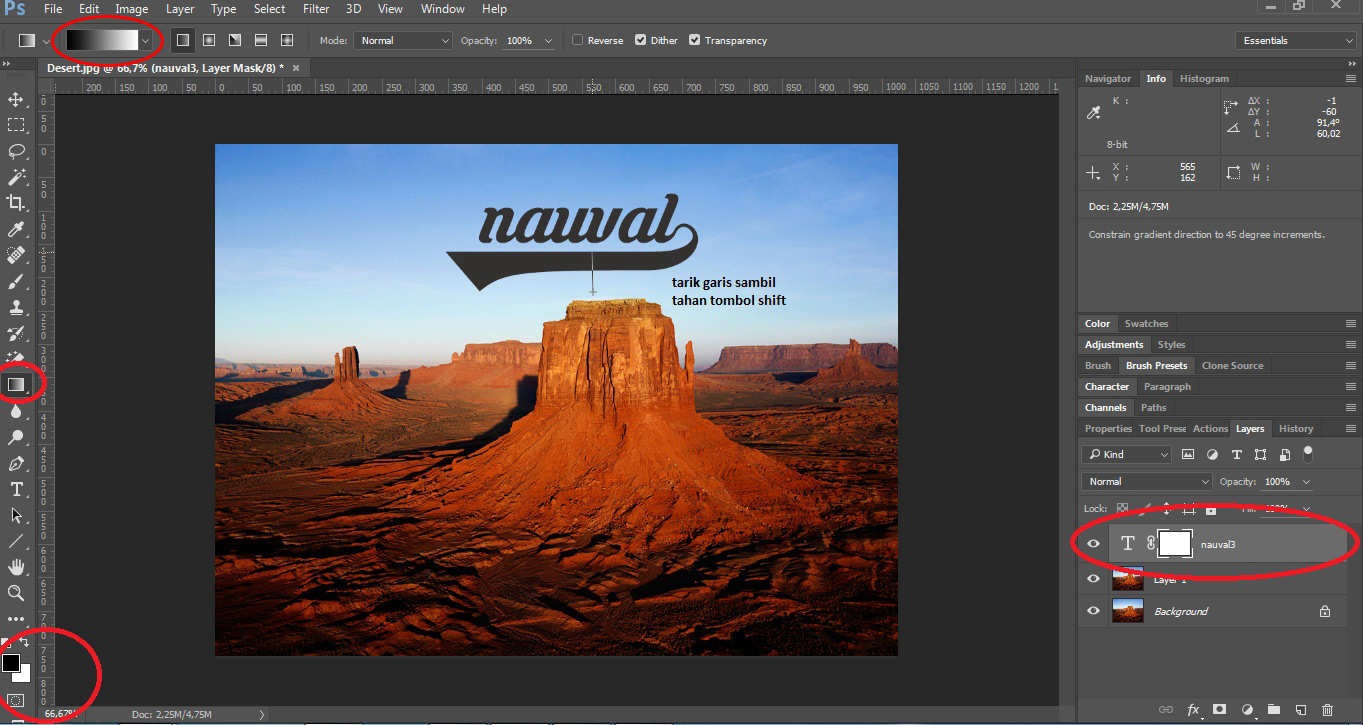Create a new layer group

(1274, 710)
